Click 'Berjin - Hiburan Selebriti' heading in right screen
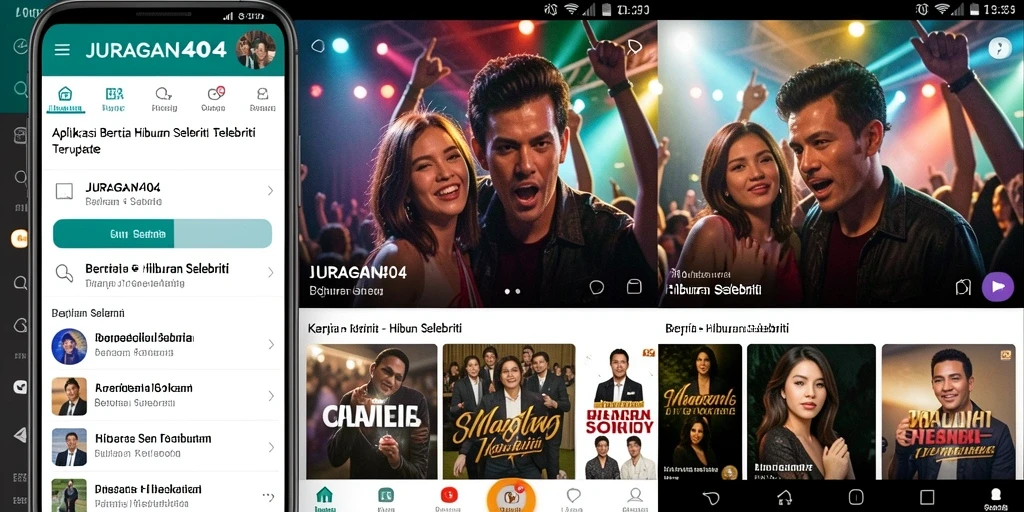This screenshot has height=512, width=1024. [x=727, y=328]
